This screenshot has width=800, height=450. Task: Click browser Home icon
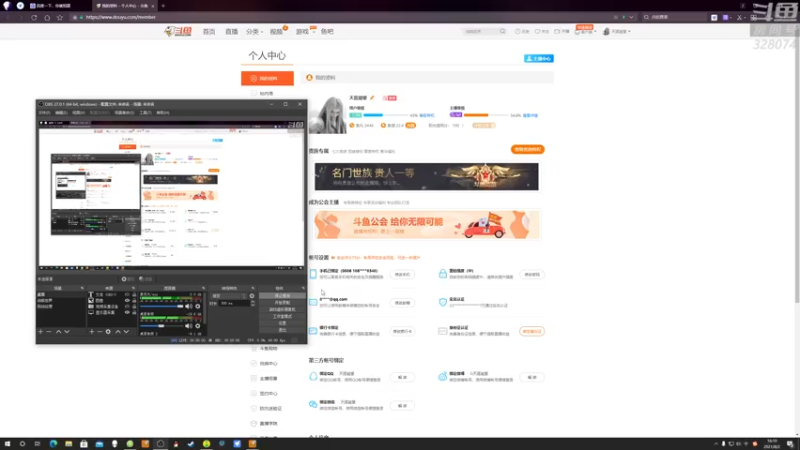point(47,17)
